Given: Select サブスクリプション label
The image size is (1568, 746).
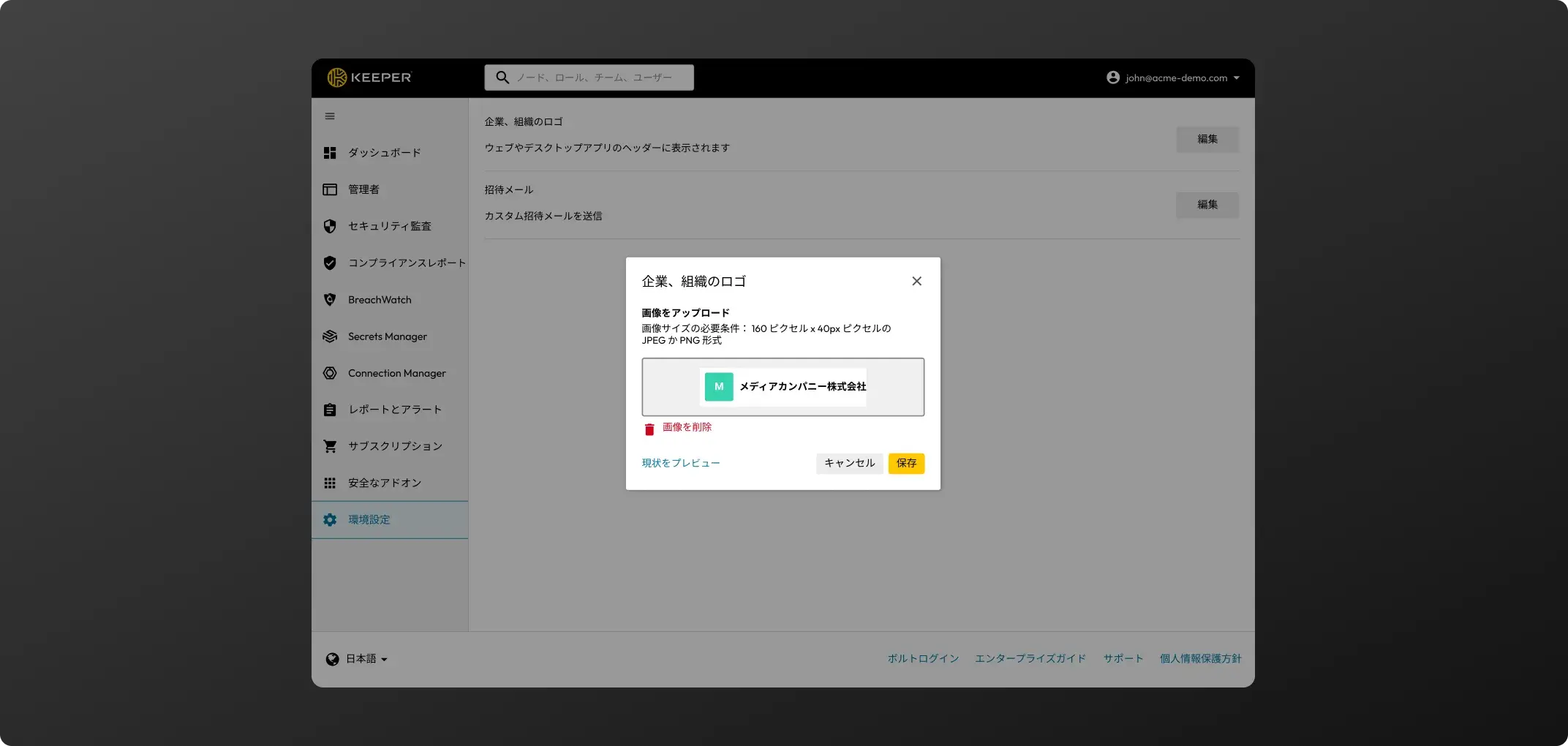Looking at the screenshot, I should [395, 446].
